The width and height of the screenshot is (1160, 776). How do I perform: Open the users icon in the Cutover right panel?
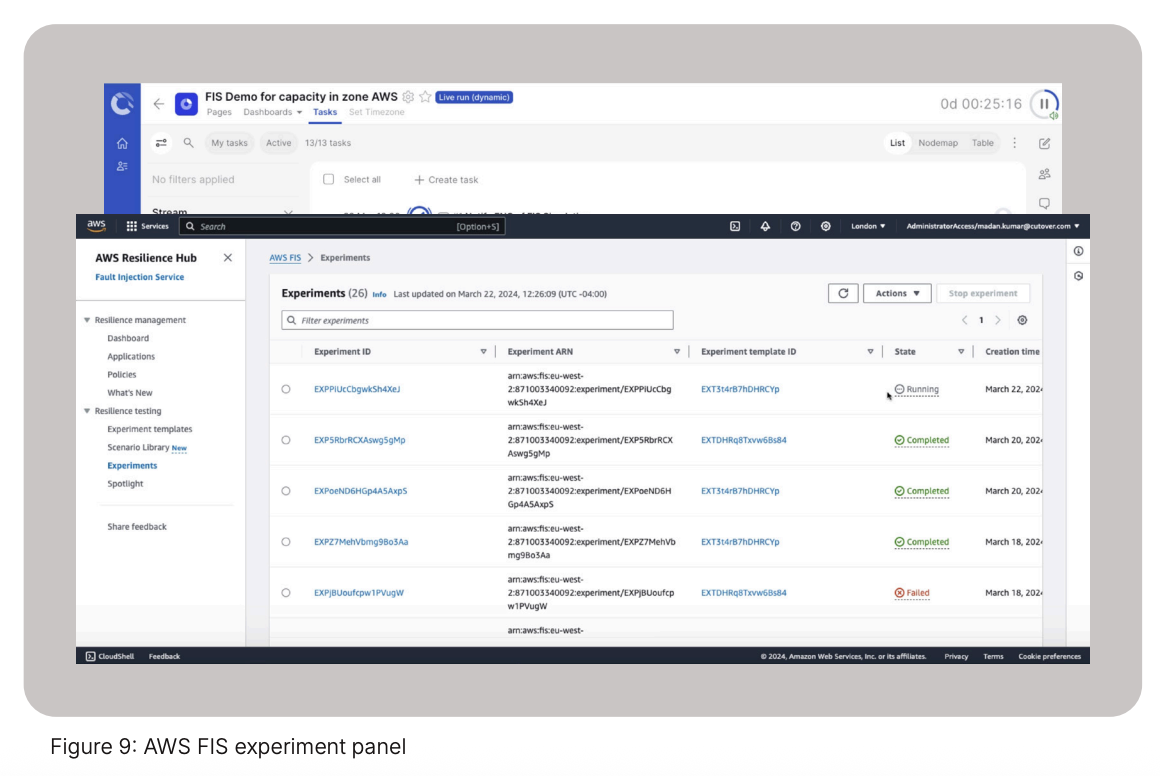[1044, 174]
